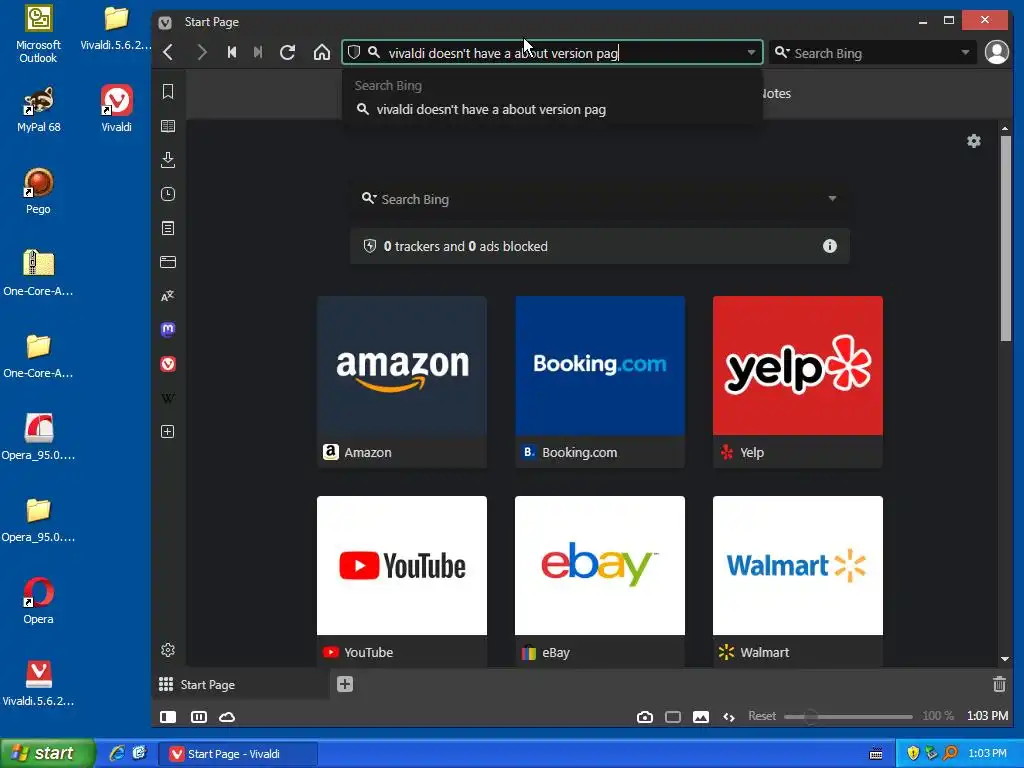Open the Amazon speed dial

pos(402,381)
